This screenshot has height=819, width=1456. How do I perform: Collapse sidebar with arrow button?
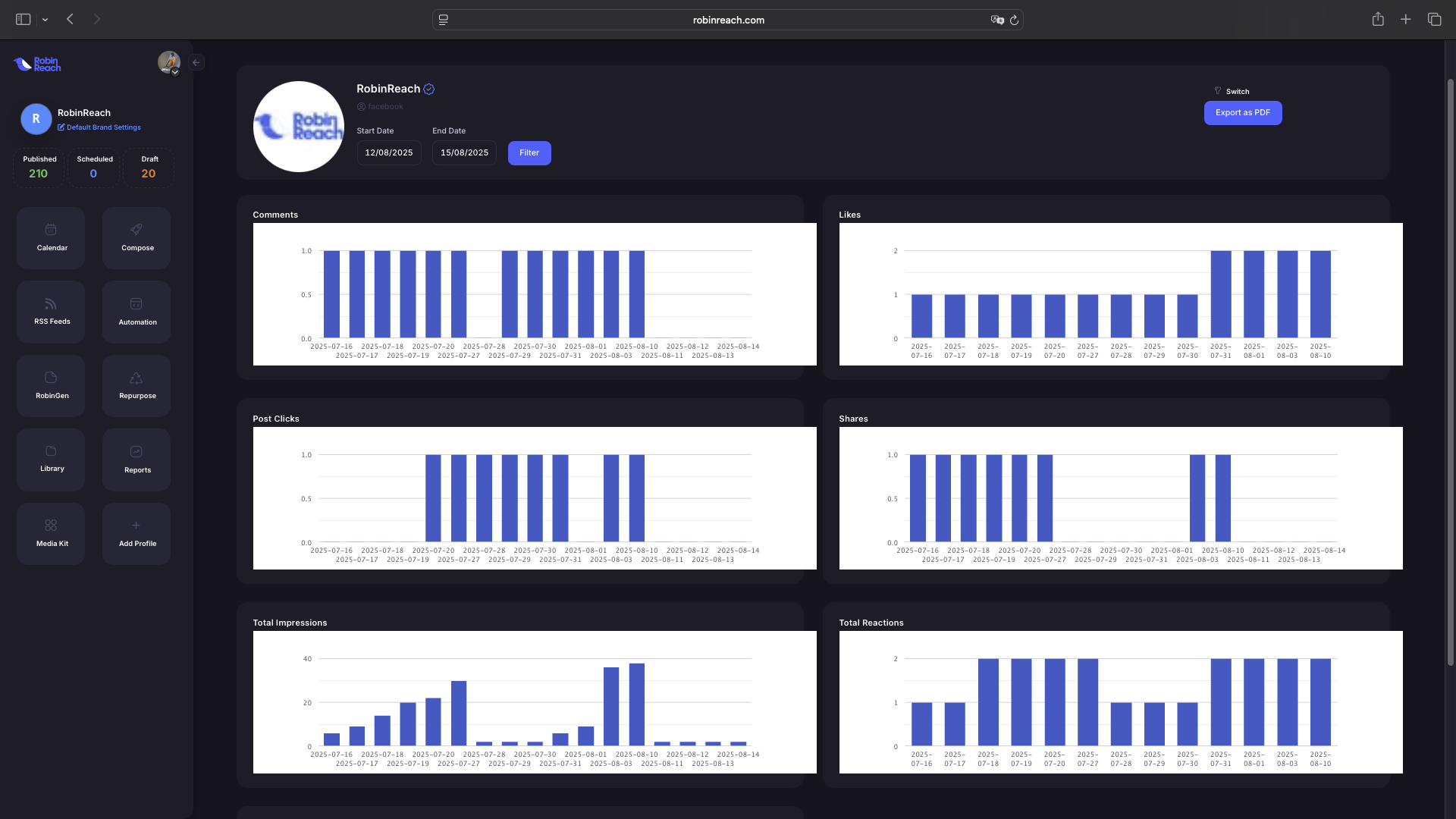coord(196,63)
